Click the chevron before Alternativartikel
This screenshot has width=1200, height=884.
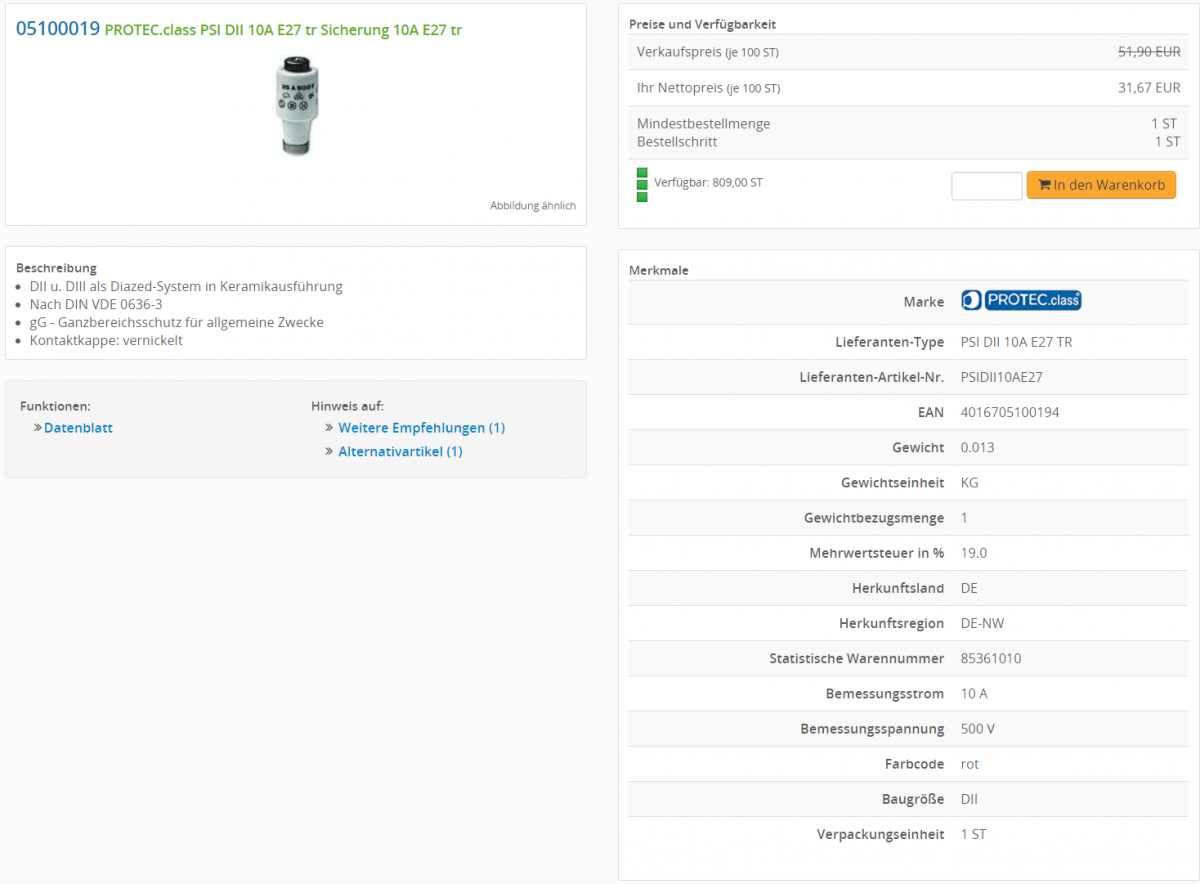click(329, 452)
